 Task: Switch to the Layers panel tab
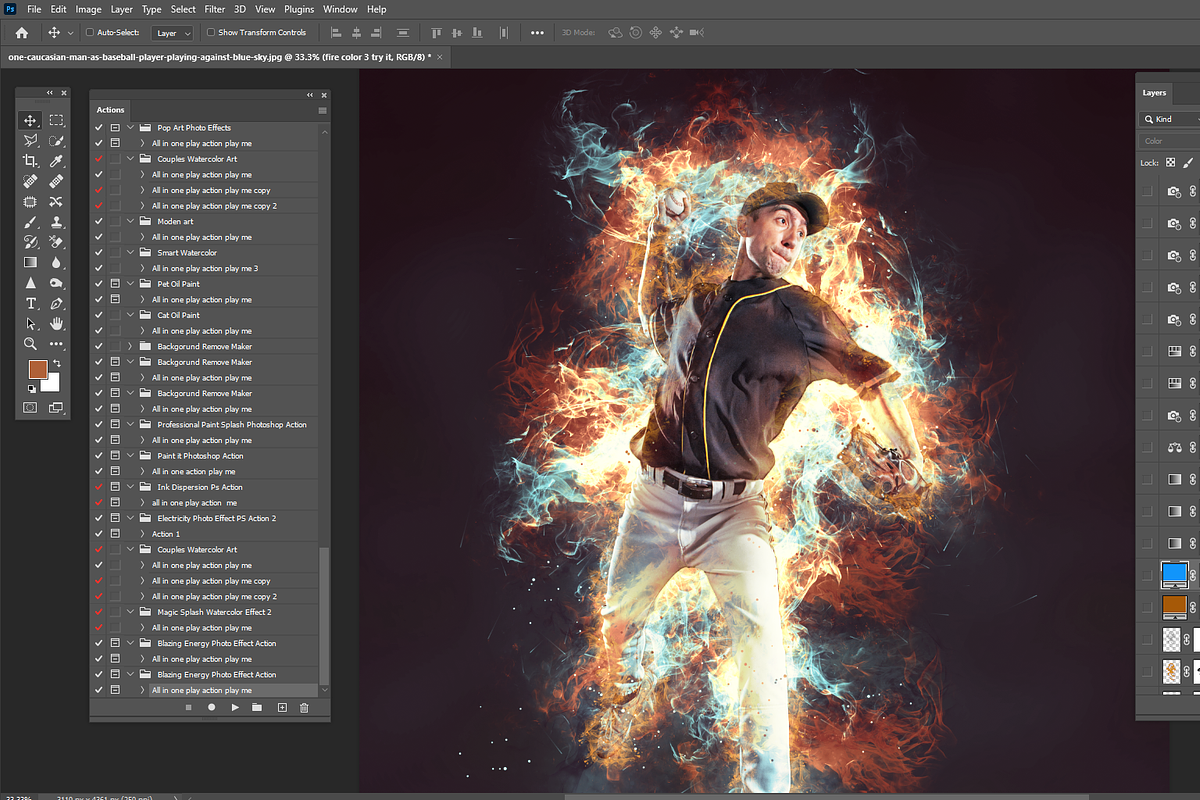[1154, 92]
